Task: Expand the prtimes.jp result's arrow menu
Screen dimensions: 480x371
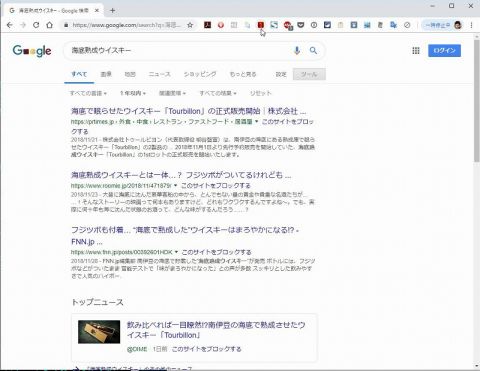Action: coord(256,122)
